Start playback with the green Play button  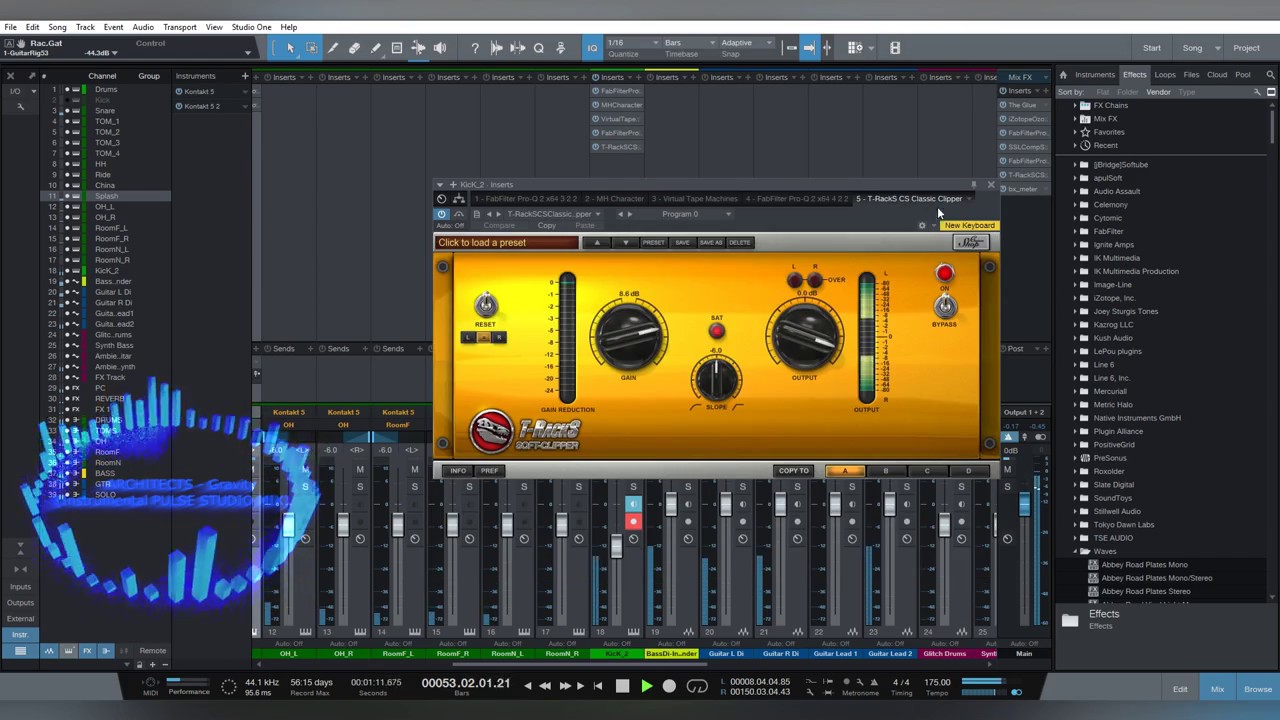(x=646, y=686)
